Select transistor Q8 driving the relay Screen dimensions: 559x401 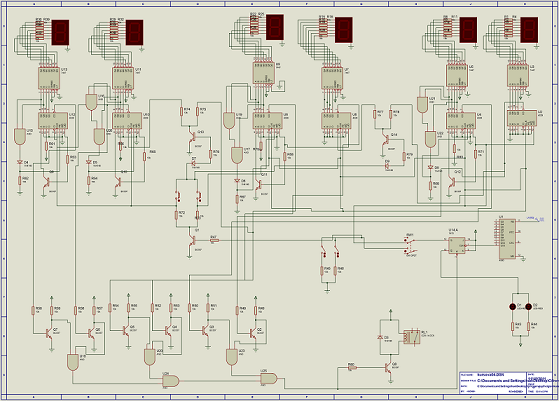[388, 368]
